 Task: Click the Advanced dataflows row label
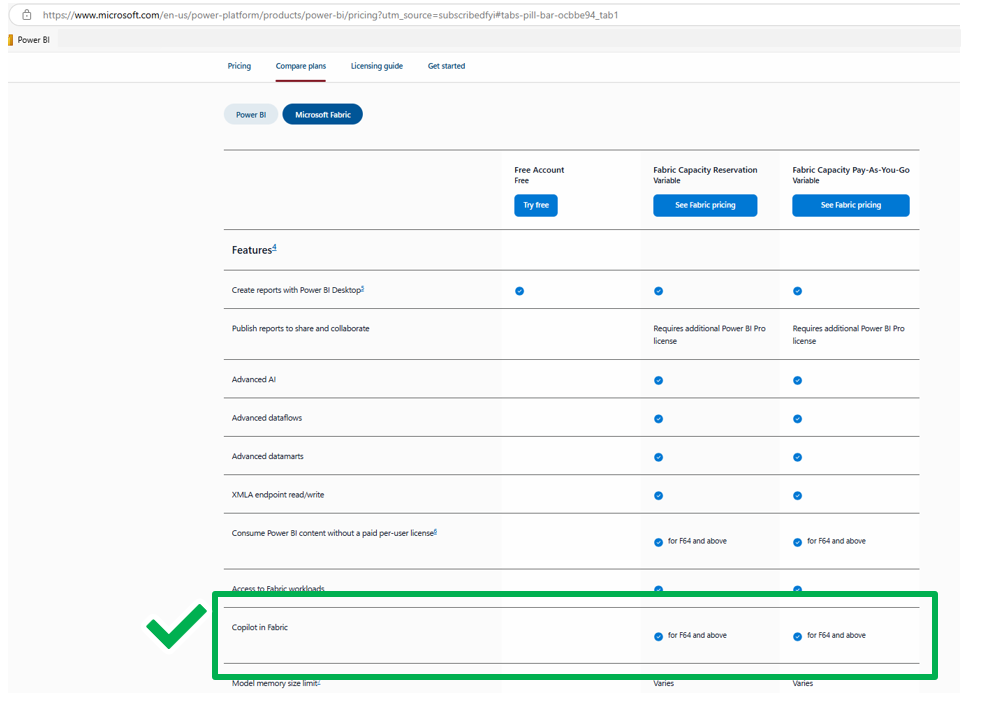tap(267, 418)
